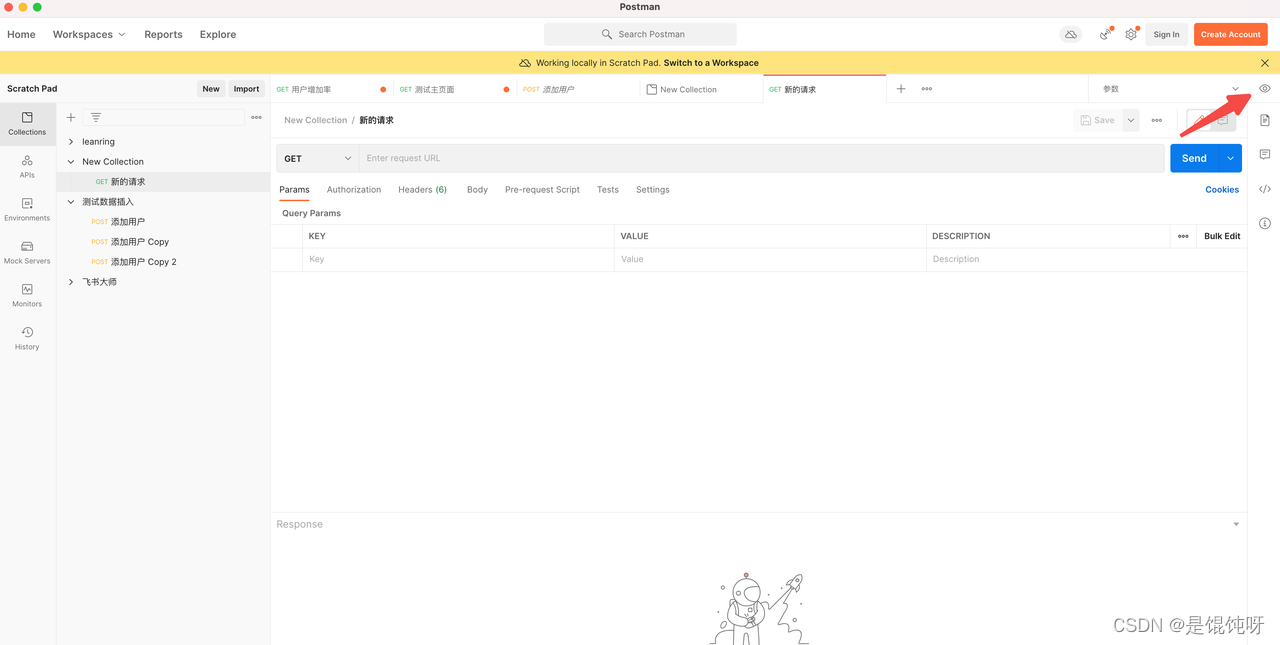
Task: Open the GET method dropdown
Action: (318, 158)
